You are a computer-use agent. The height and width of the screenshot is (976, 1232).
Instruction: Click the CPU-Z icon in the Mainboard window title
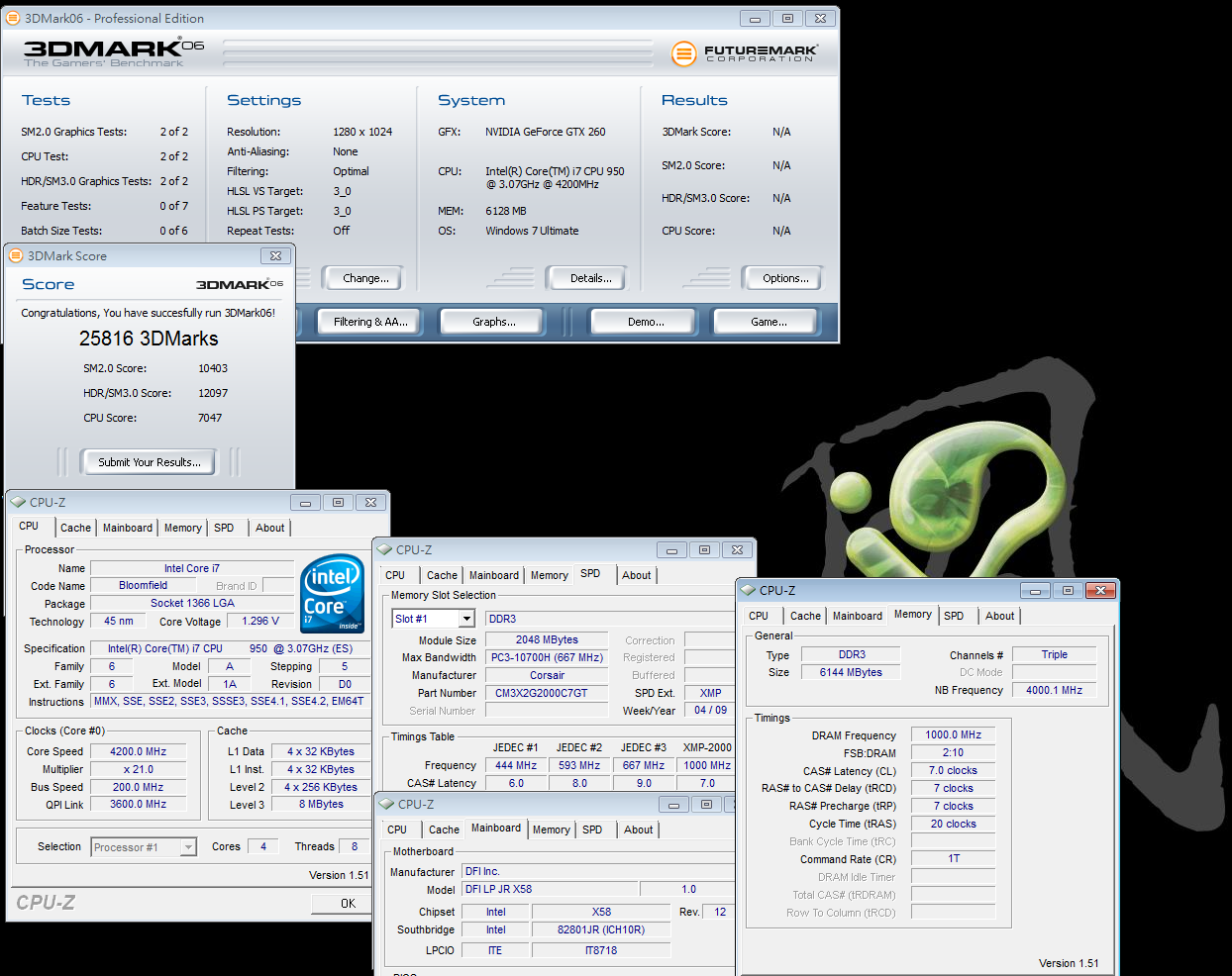point(386,804)
